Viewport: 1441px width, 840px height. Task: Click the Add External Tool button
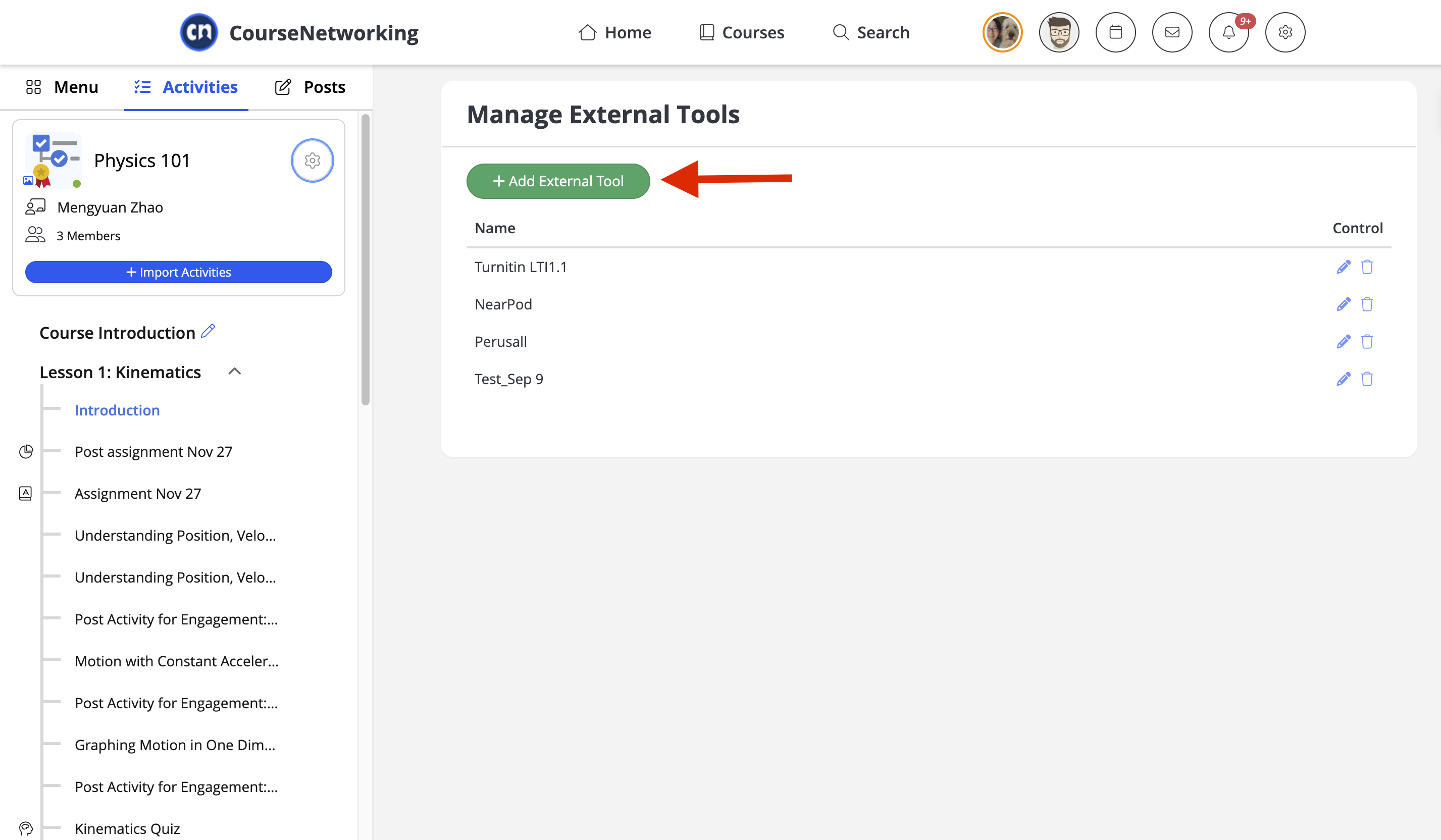point(558,181)
